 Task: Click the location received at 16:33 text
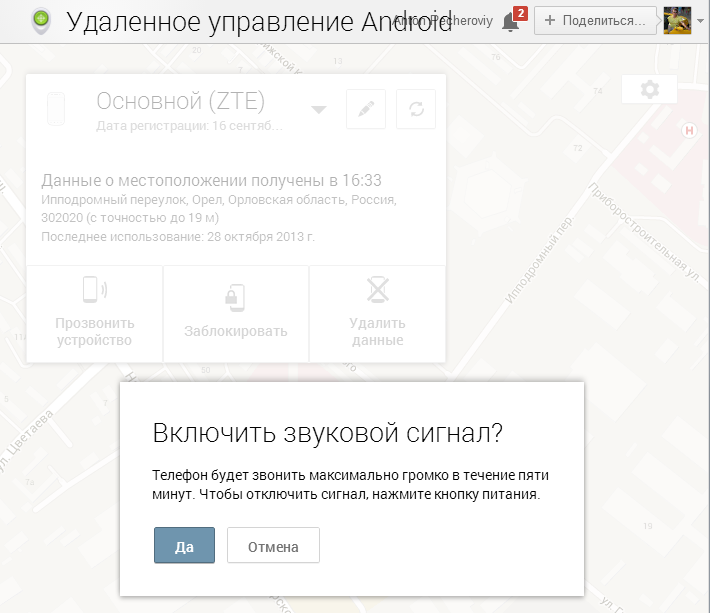tap(211, 180)
